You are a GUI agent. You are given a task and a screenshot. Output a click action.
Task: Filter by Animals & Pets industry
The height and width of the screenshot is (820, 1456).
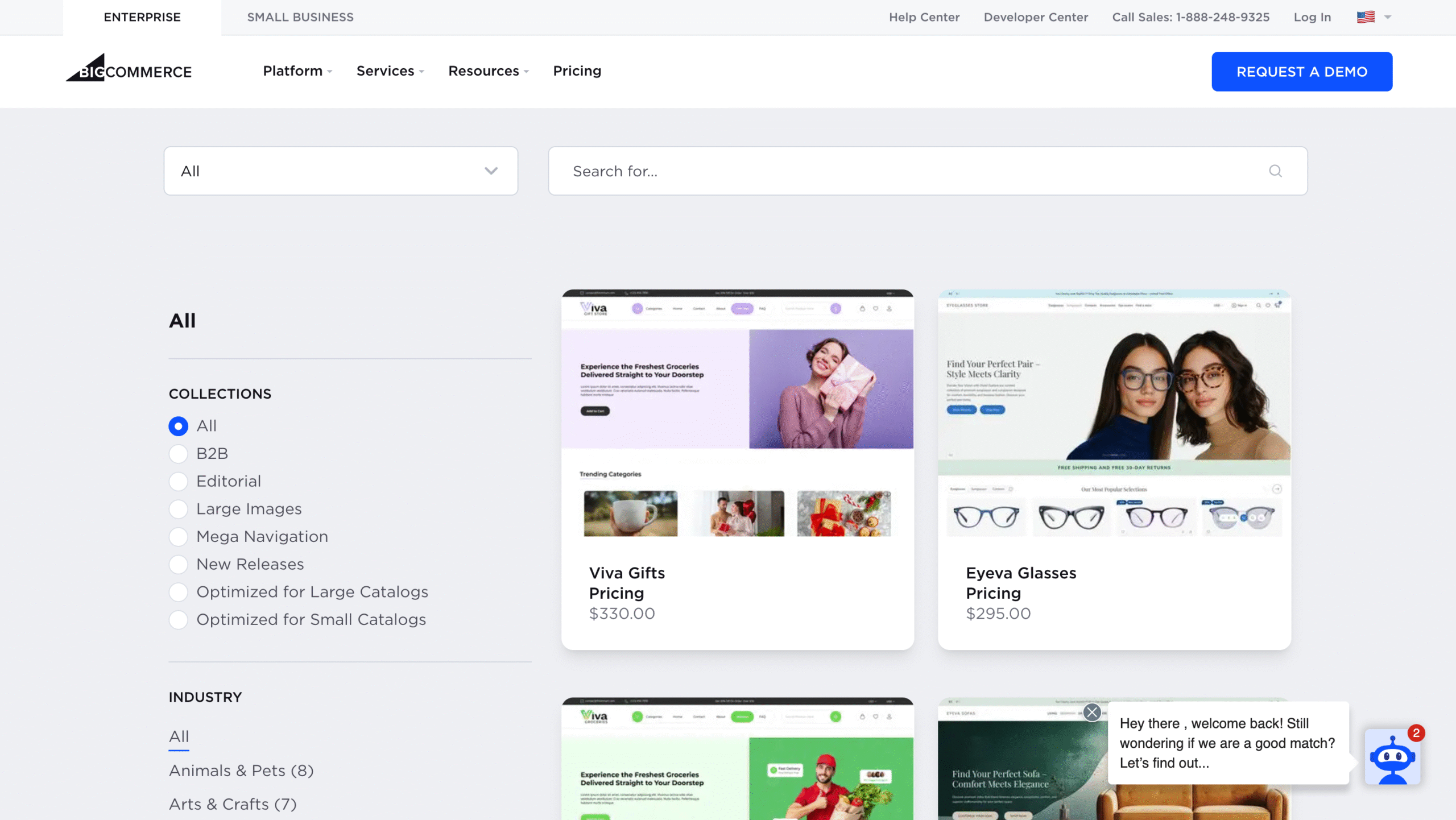pyautogui.click(x=241, y=771)
